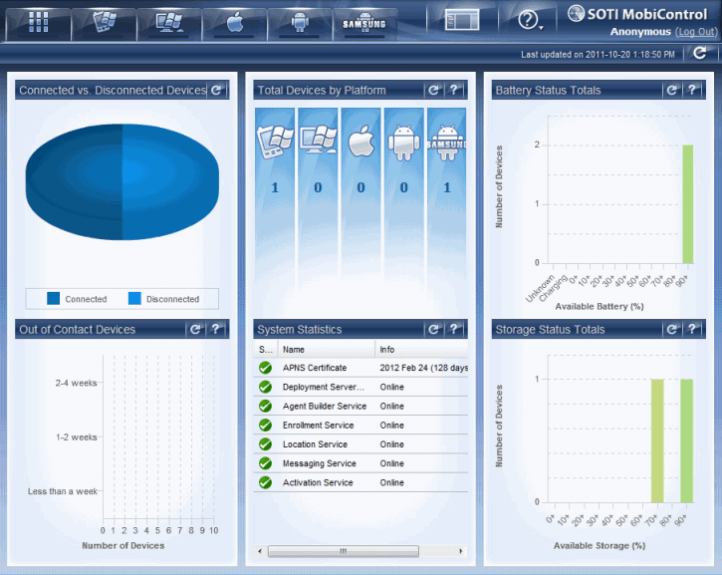
Task: Click the 70% storage bar in chart
Action: [657, 441]
